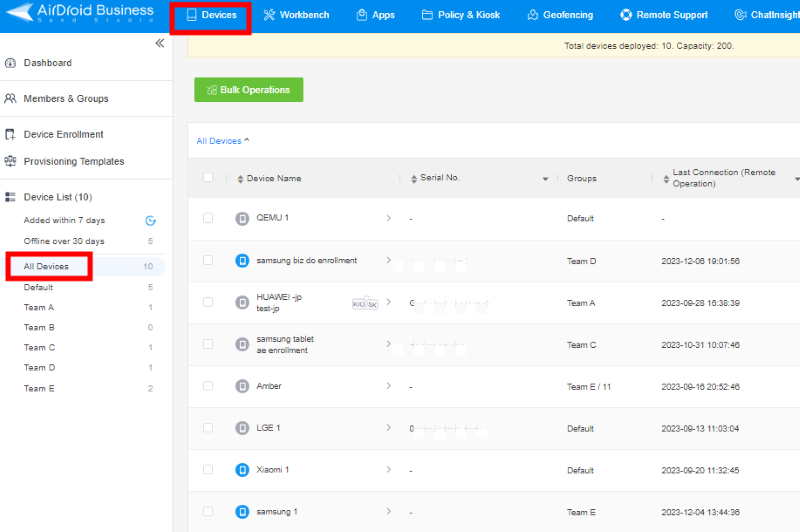Check the box for samsung 1
Viewport: 800px width, 532px height.
point(208,511)
